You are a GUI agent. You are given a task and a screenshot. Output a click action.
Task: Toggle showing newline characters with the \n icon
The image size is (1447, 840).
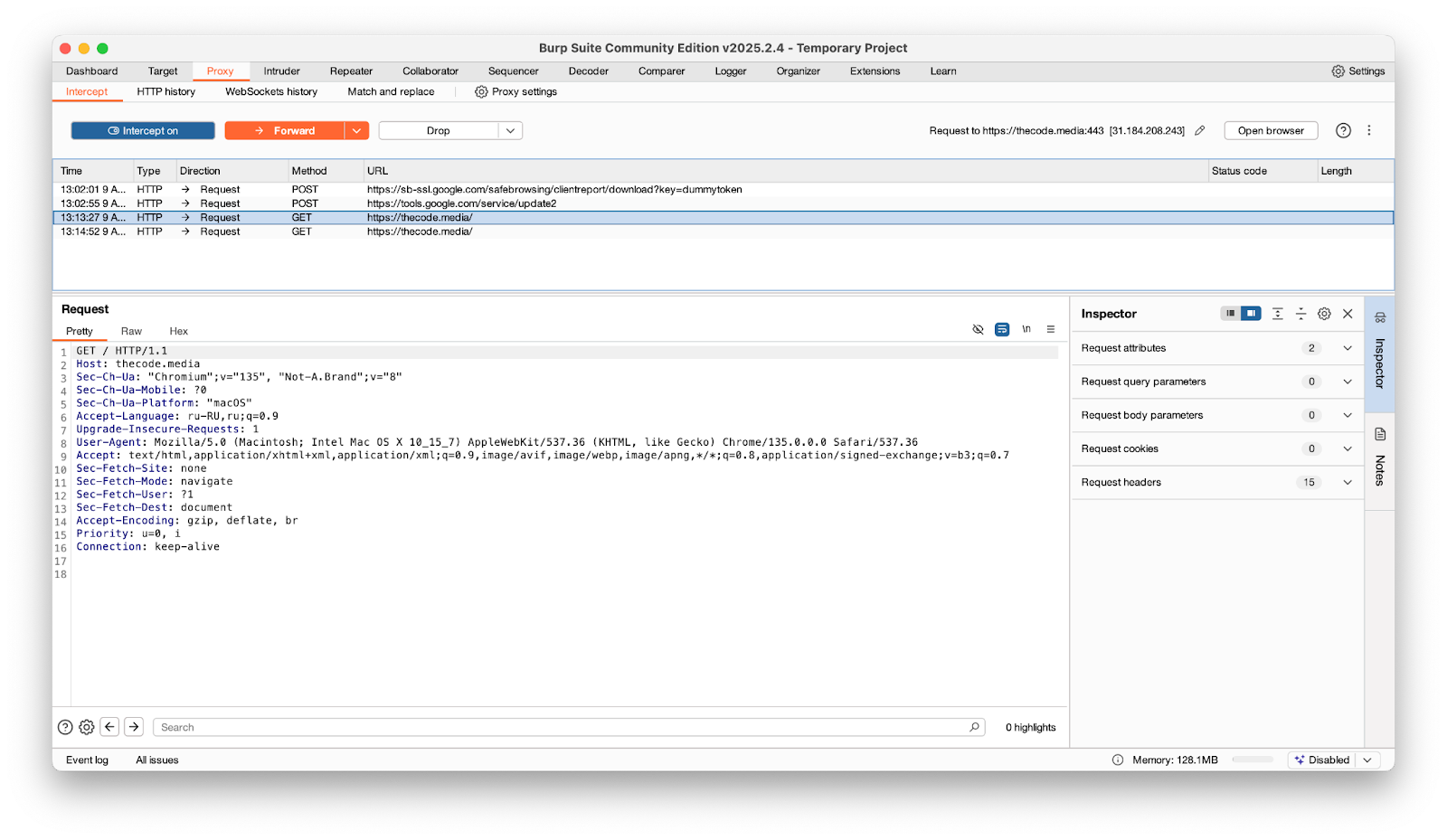(x=1026, y=329)
